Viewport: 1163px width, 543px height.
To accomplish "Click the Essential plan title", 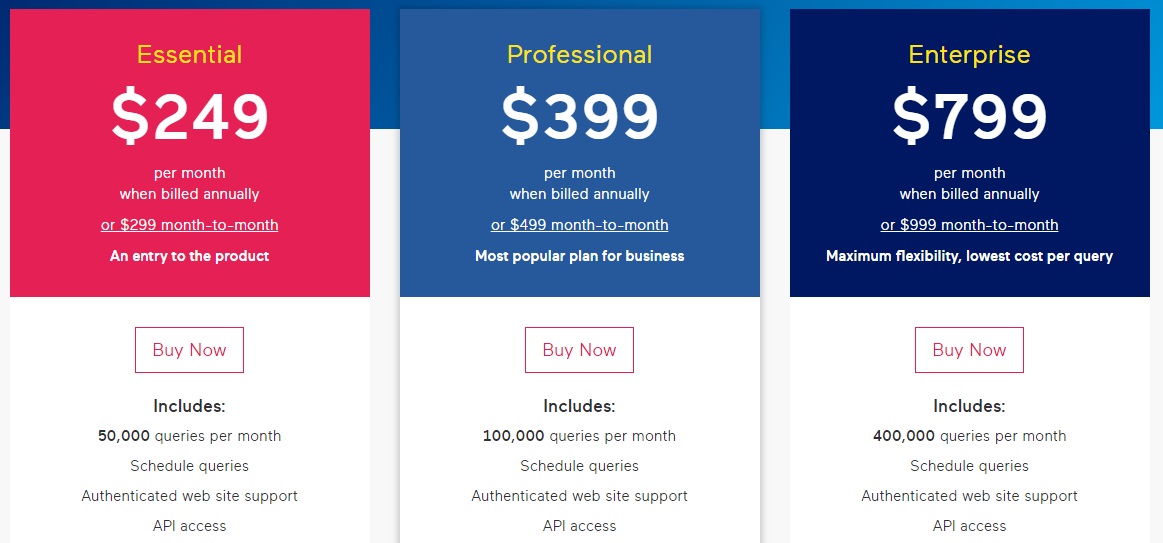I will [x=190, y=55].
